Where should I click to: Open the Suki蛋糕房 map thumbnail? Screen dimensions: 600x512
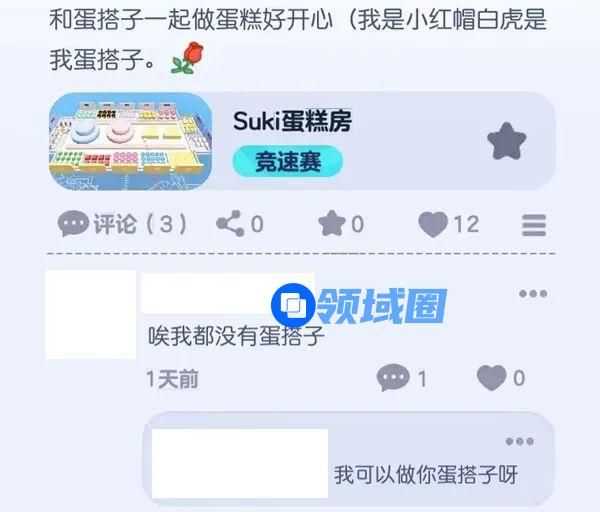click(130, 142)
